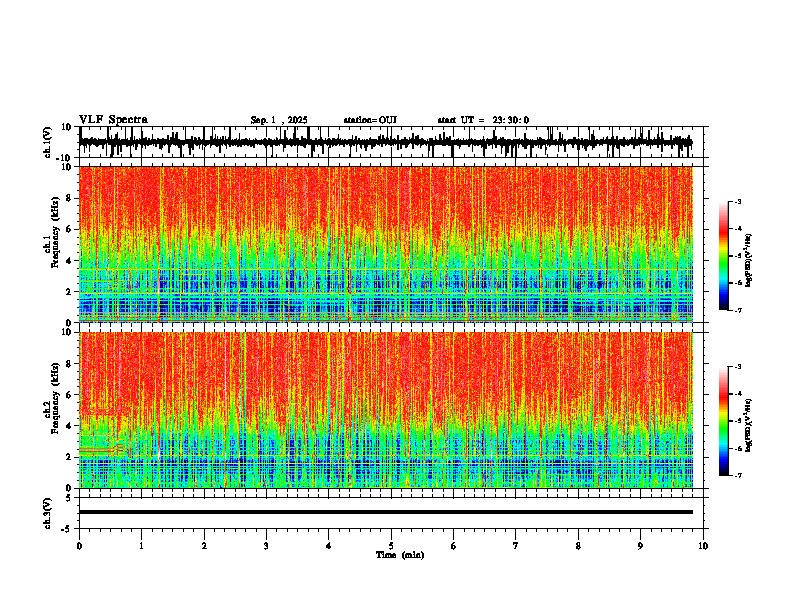Click the 8 kHz tick on ch.2 spectrogram
This screenshot has width=792, height=612.
[x=69, y=364]
